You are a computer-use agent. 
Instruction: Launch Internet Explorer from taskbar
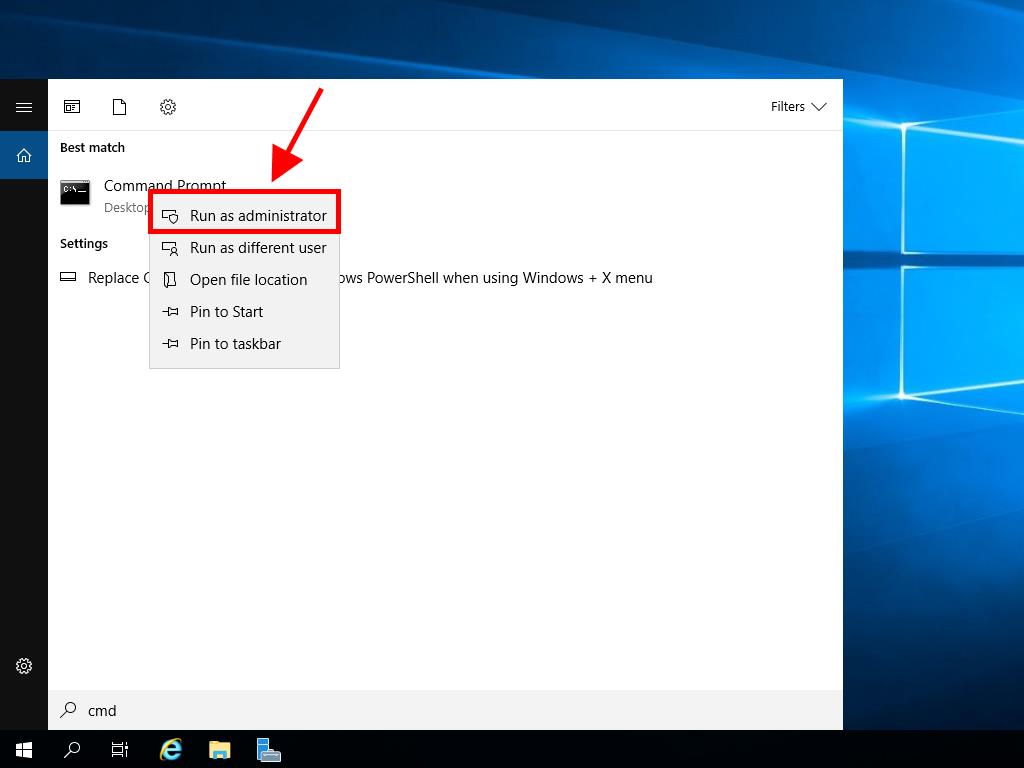pos(170,749)
